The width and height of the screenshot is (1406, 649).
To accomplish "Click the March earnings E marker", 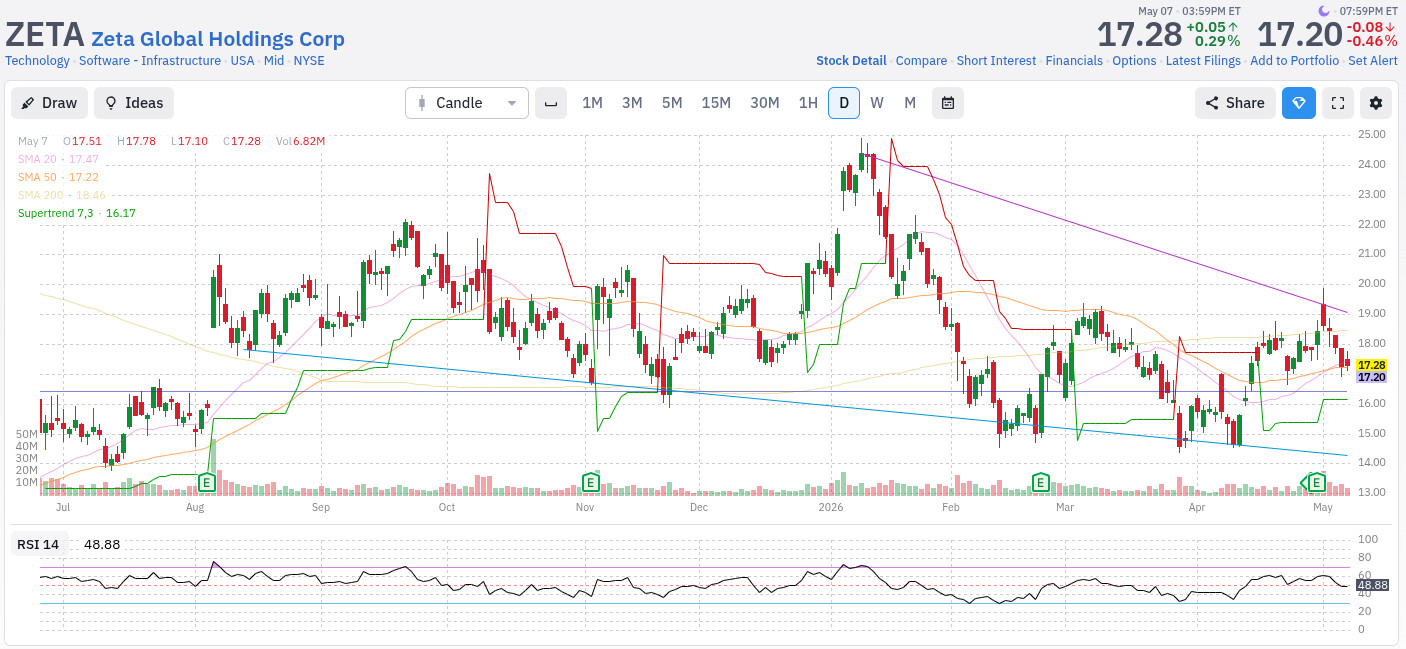I will (x=1040, y=483).
